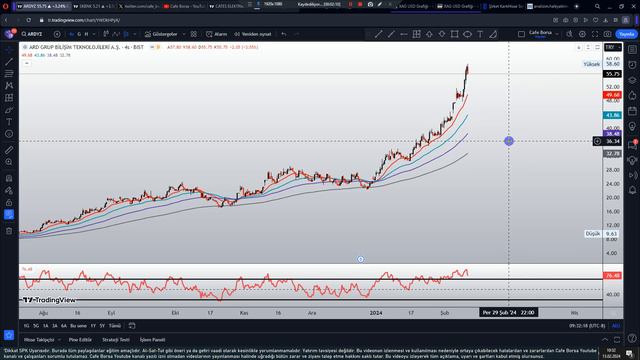640x360 pixels.
Task: Click the trash remove drawings icon
Action: (9, 231)
